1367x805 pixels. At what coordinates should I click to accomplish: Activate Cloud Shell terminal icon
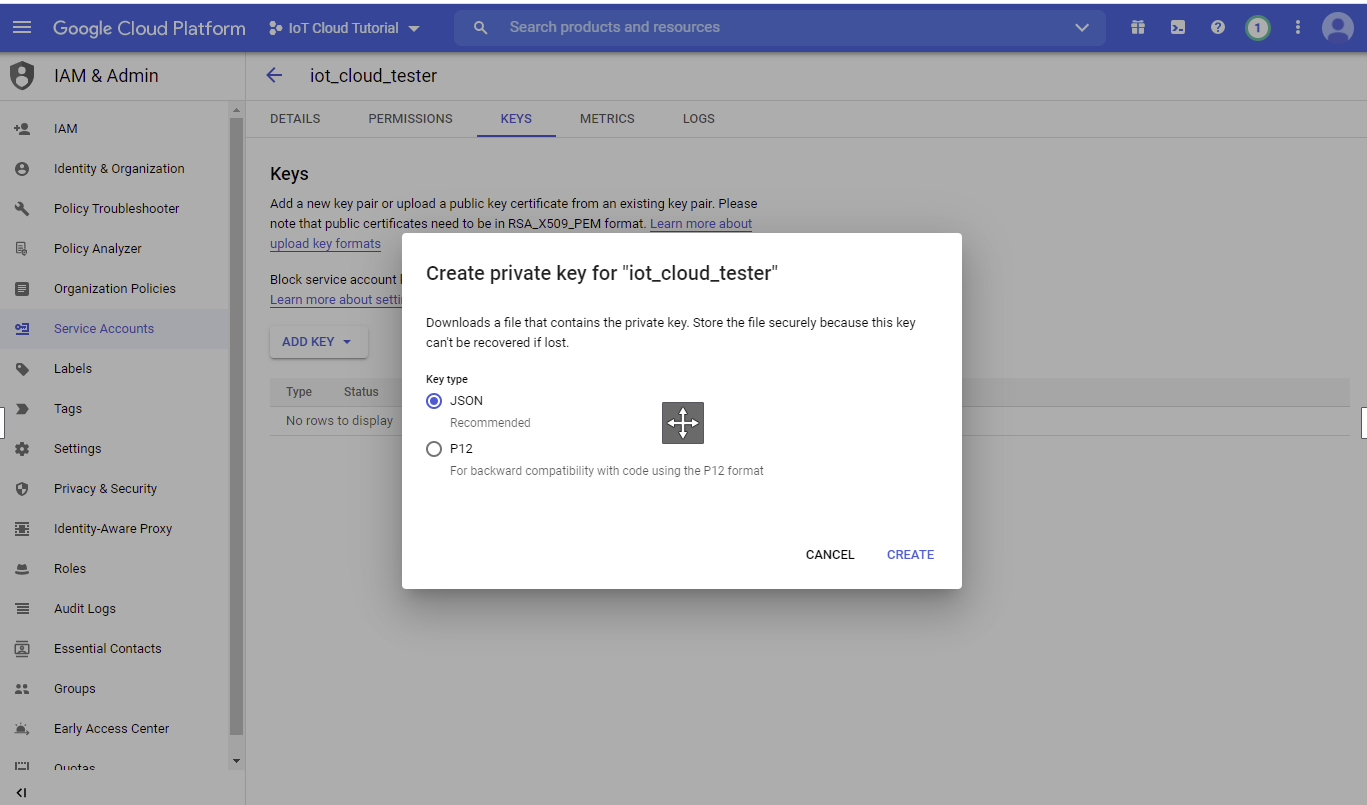tap(1178, 28)
